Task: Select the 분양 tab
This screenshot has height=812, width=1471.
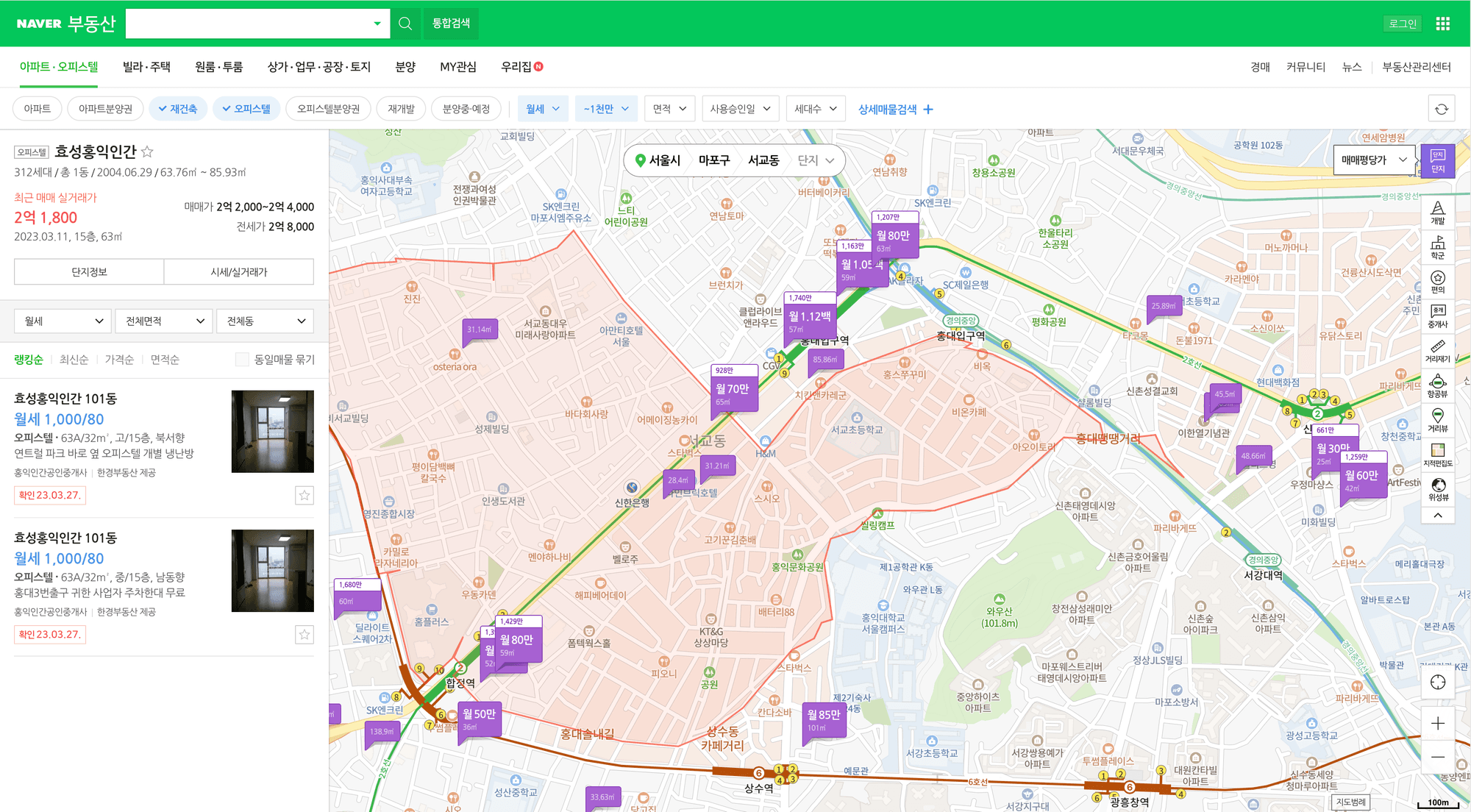Action: pos(405,67)
